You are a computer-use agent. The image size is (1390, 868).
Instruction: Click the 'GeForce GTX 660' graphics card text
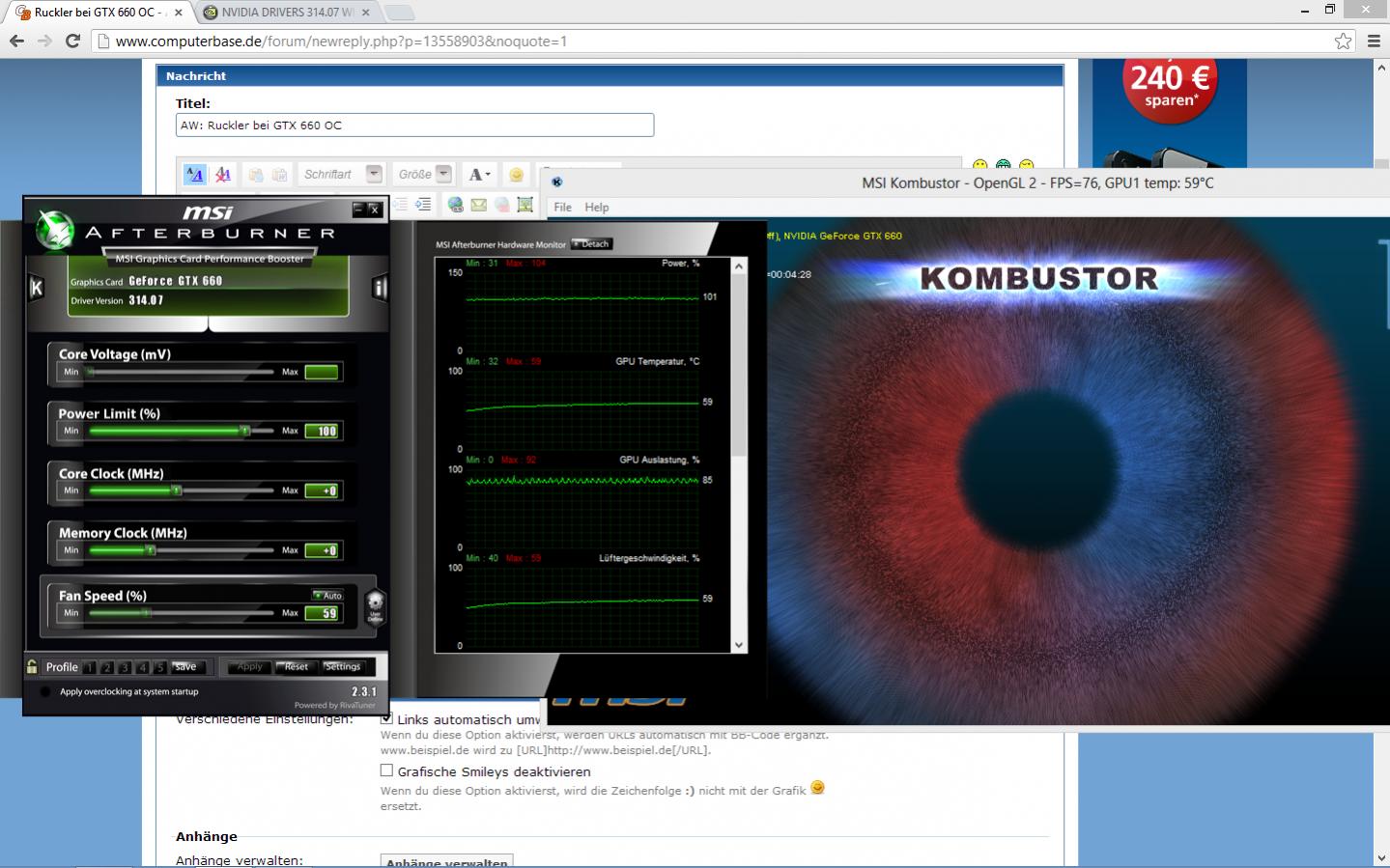pos(176,281)
